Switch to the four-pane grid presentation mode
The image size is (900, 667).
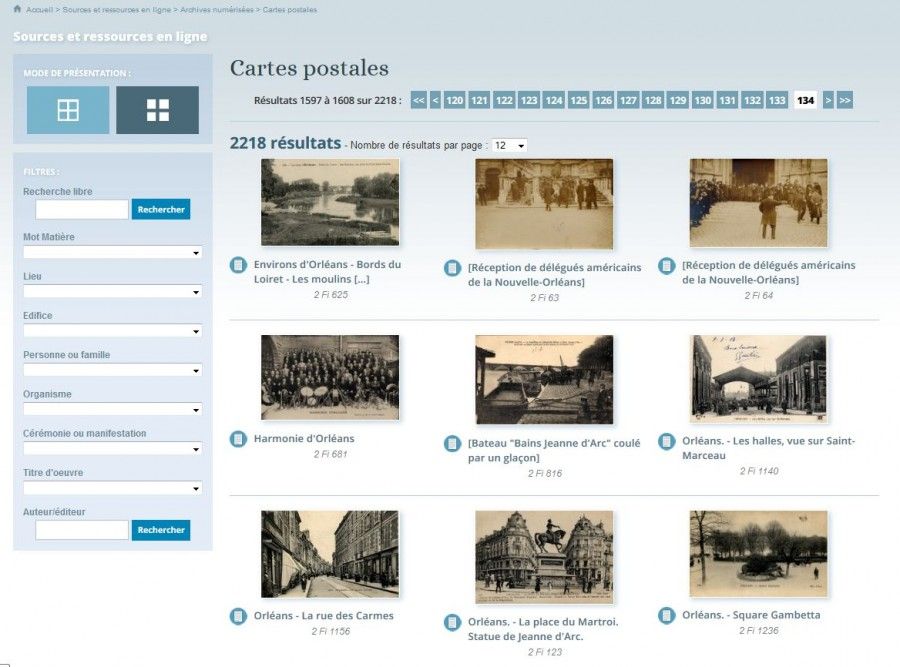coord(68,110)
